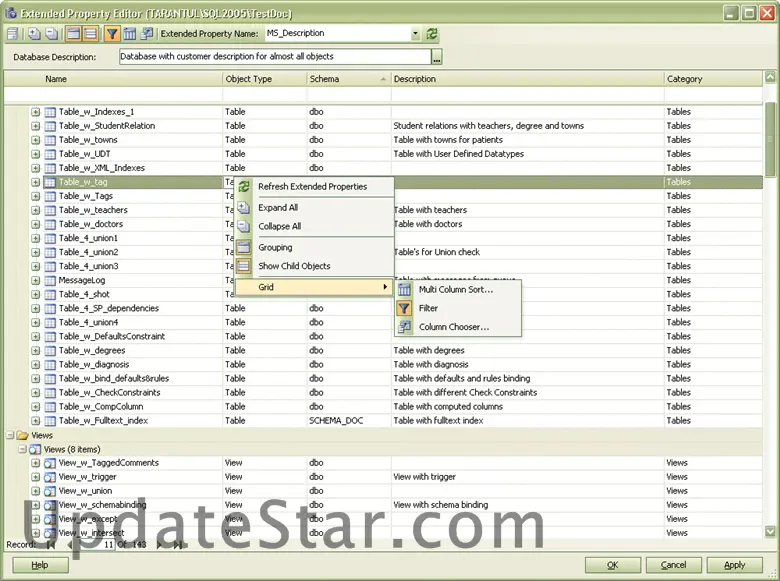Click the 'Table with computed columns' description cell

(x=527, y=406)
